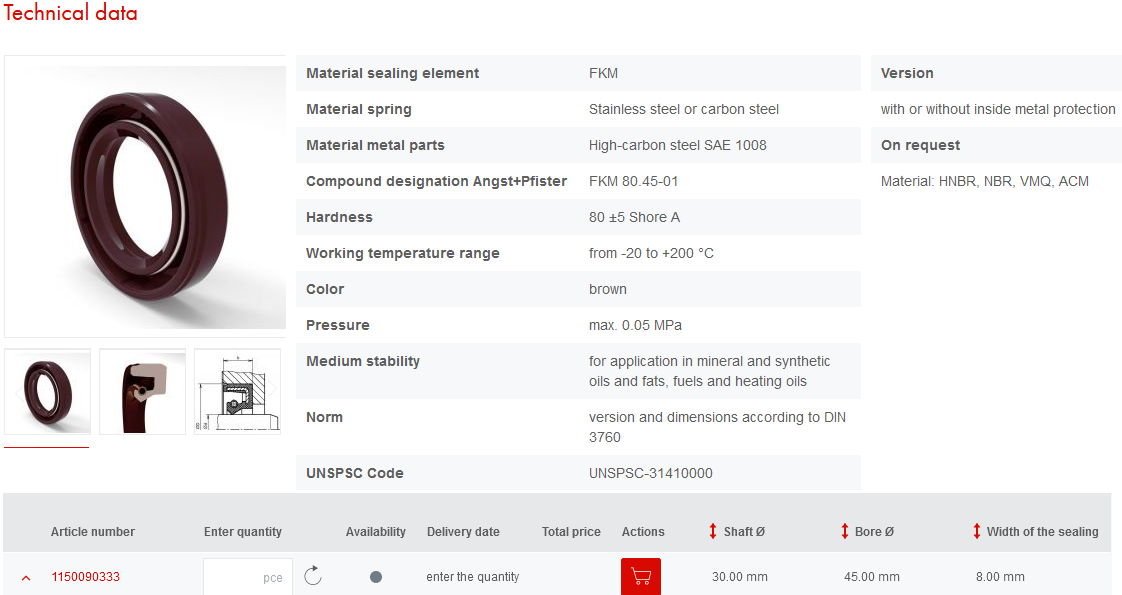This screenshot has width=1122, height=595.
Task: Click the Total price column header
Action: (571, 531)
